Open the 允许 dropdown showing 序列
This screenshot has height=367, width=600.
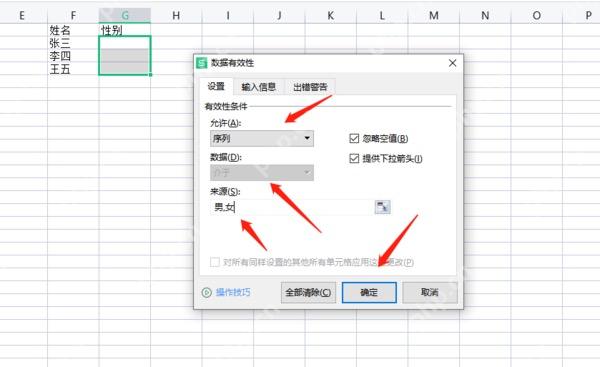coord(262,139)
